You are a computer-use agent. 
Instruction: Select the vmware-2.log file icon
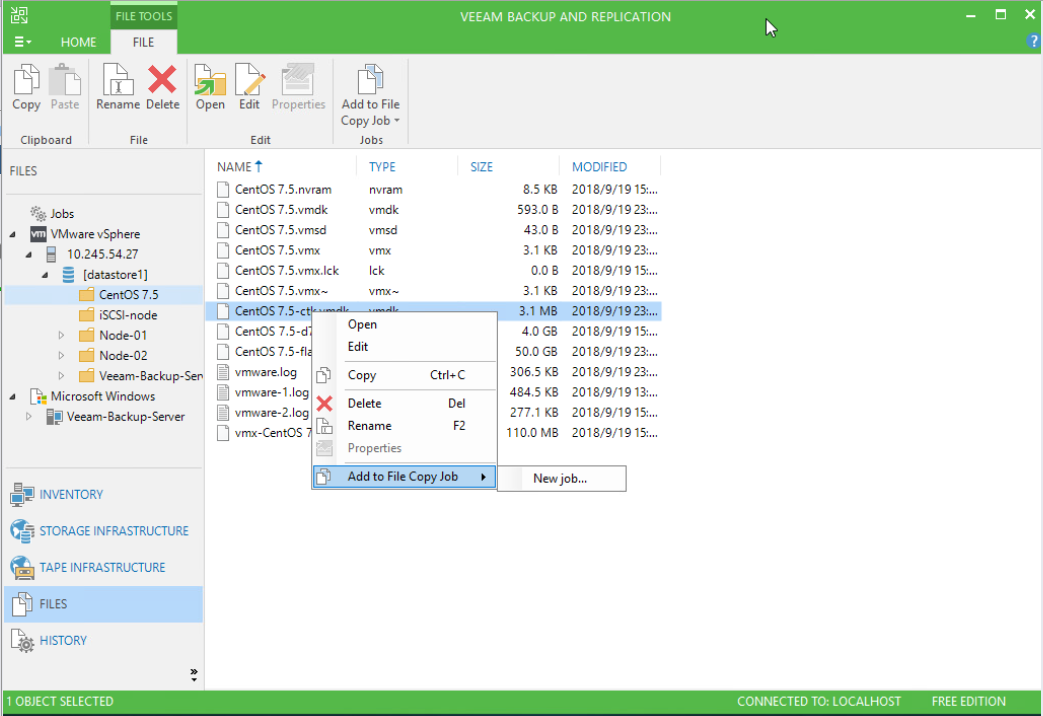point(224,413)
